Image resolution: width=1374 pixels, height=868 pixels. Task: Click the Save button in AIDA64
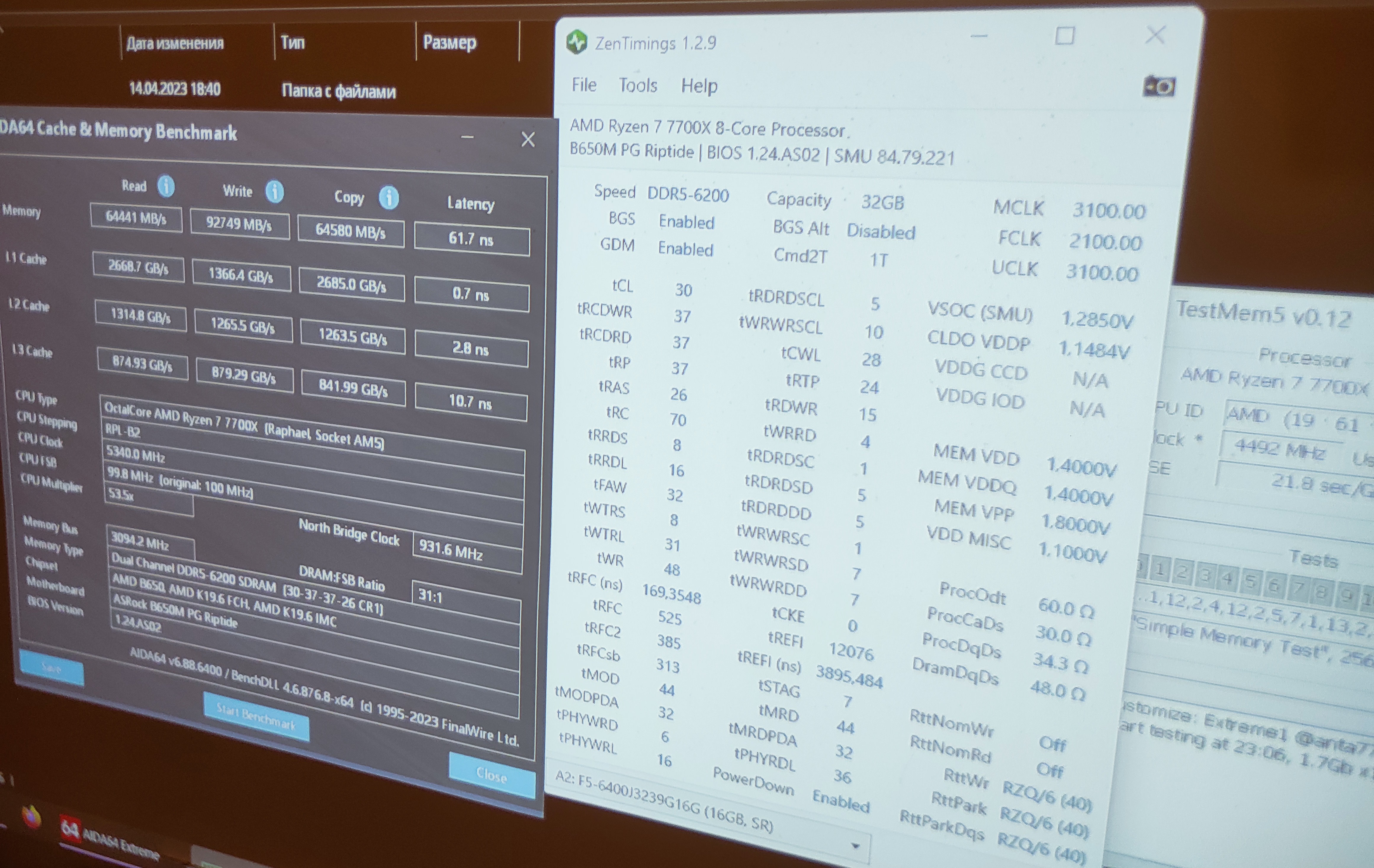click(51, 668)
